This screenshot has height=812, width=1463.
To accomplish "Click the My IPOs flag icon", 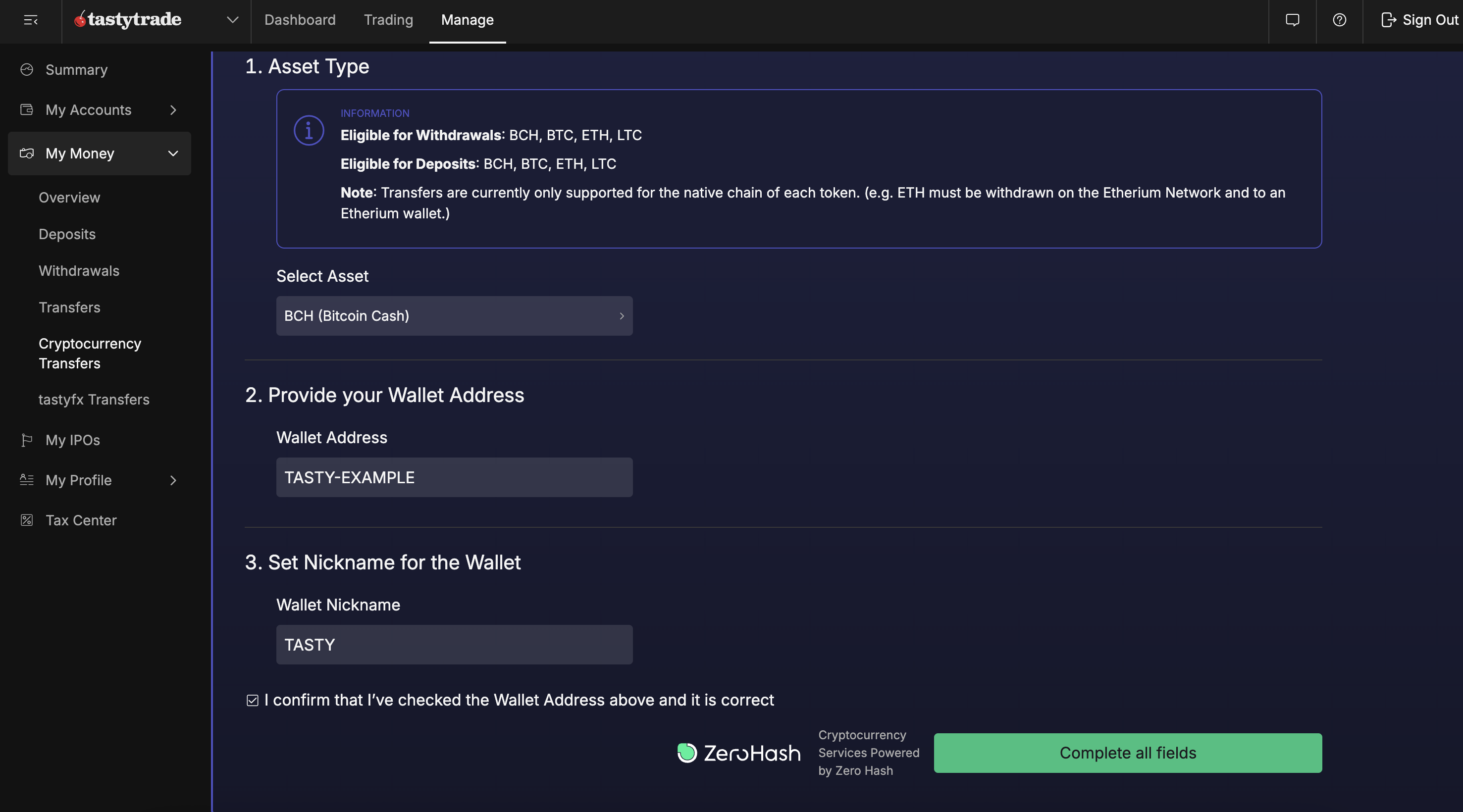I will 27,440.
